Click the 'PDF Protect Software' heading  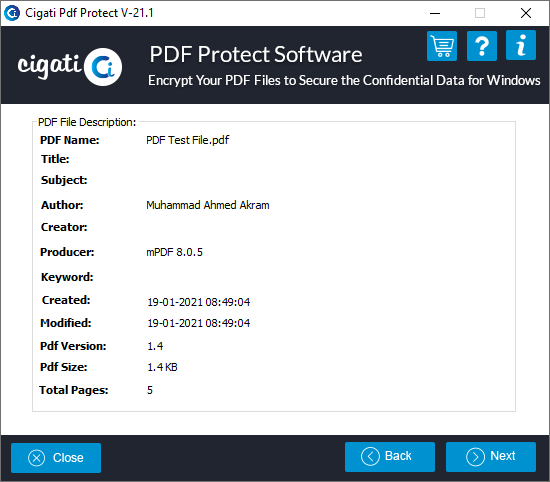[x=256, y=54]
